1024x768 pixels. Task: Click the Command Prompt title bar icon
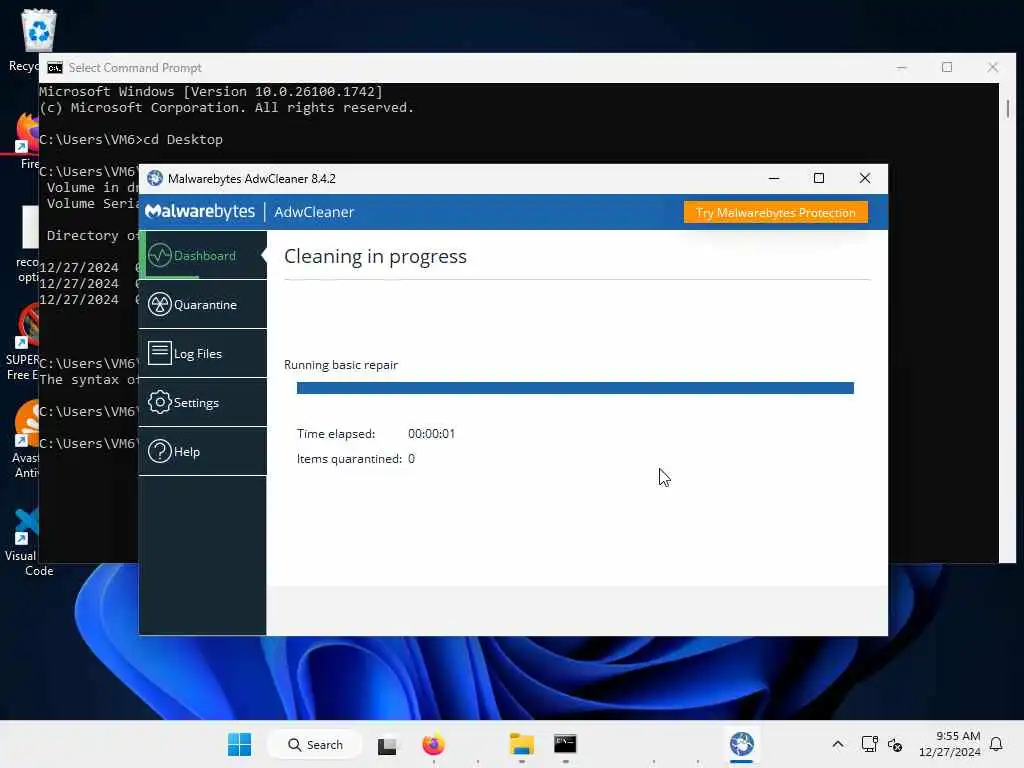pyautogui.click(x=55, y=68)
